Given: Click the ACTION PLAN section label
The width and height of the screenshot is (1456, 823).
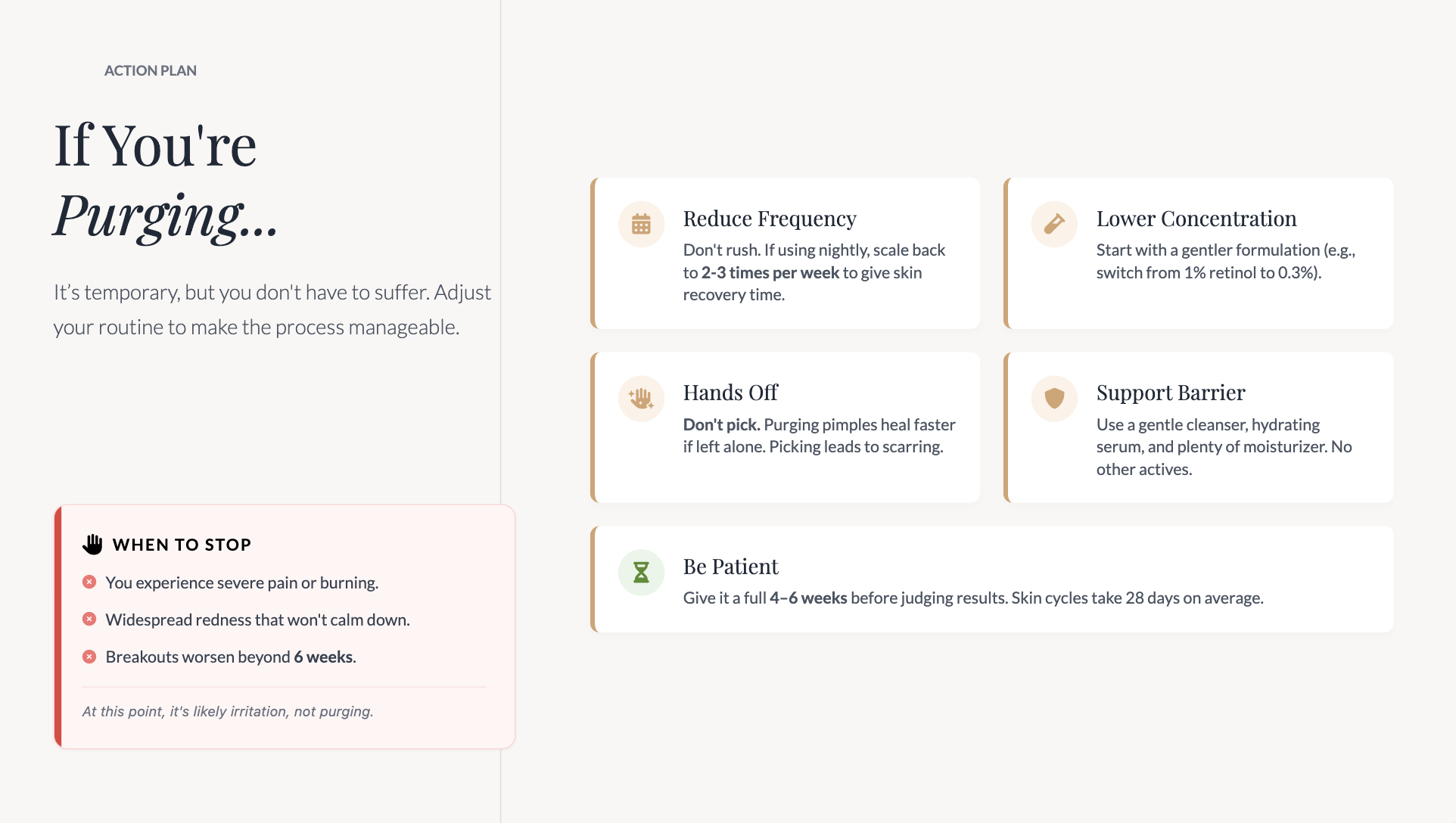Looking at the screenshot, I should (151, 70).
